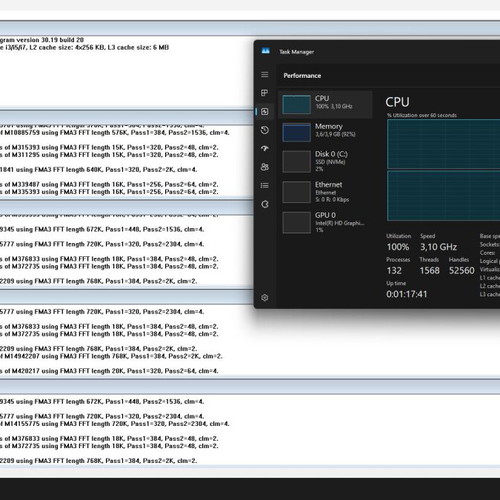Select the CPU performance entry
This screenshot has height=500, width=500.
click(x=326, y=104)
